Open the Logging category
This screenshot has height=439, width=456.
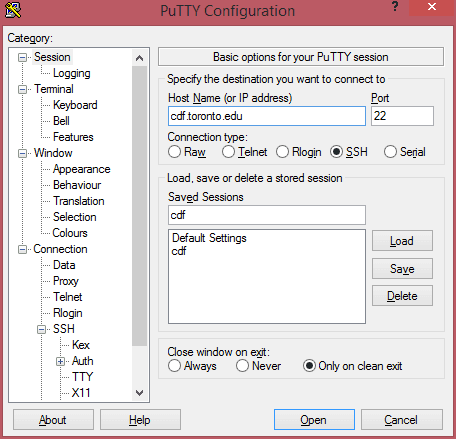pos(72,73)
